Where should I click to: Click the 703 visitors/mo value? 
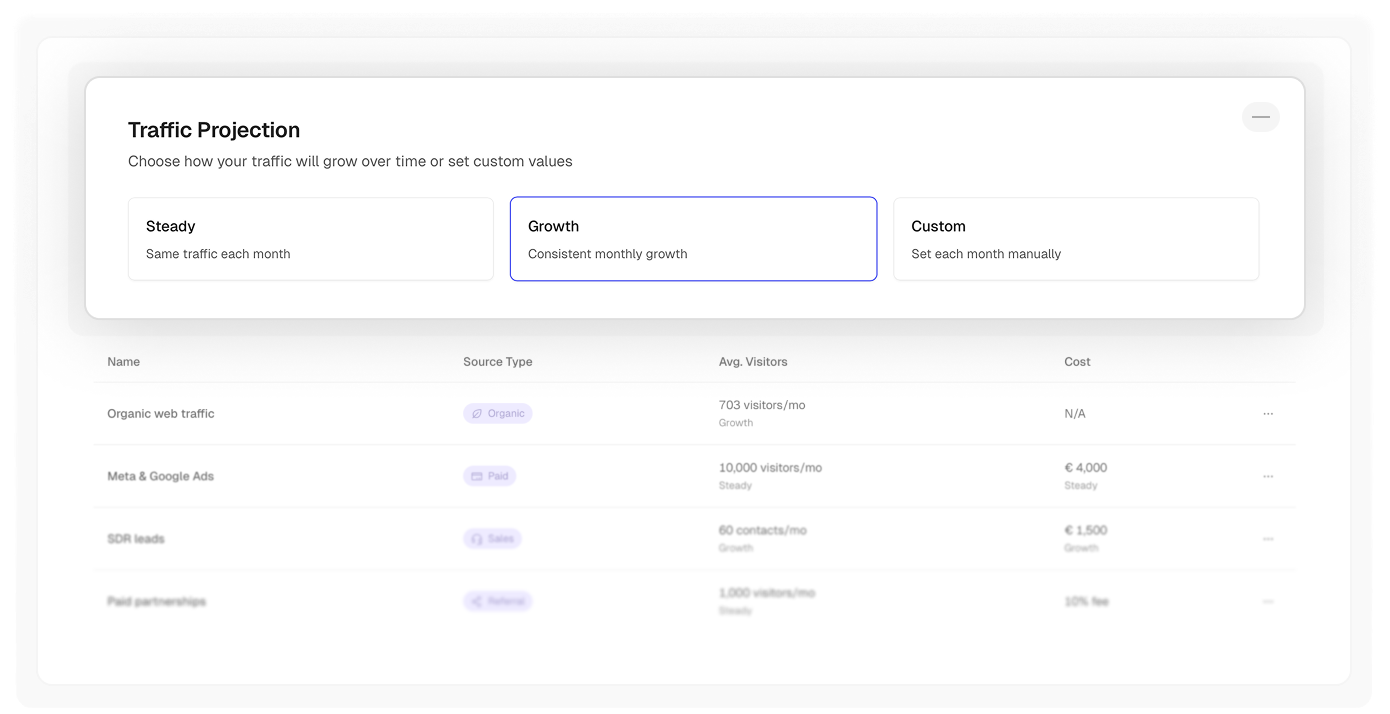(761, 405)
